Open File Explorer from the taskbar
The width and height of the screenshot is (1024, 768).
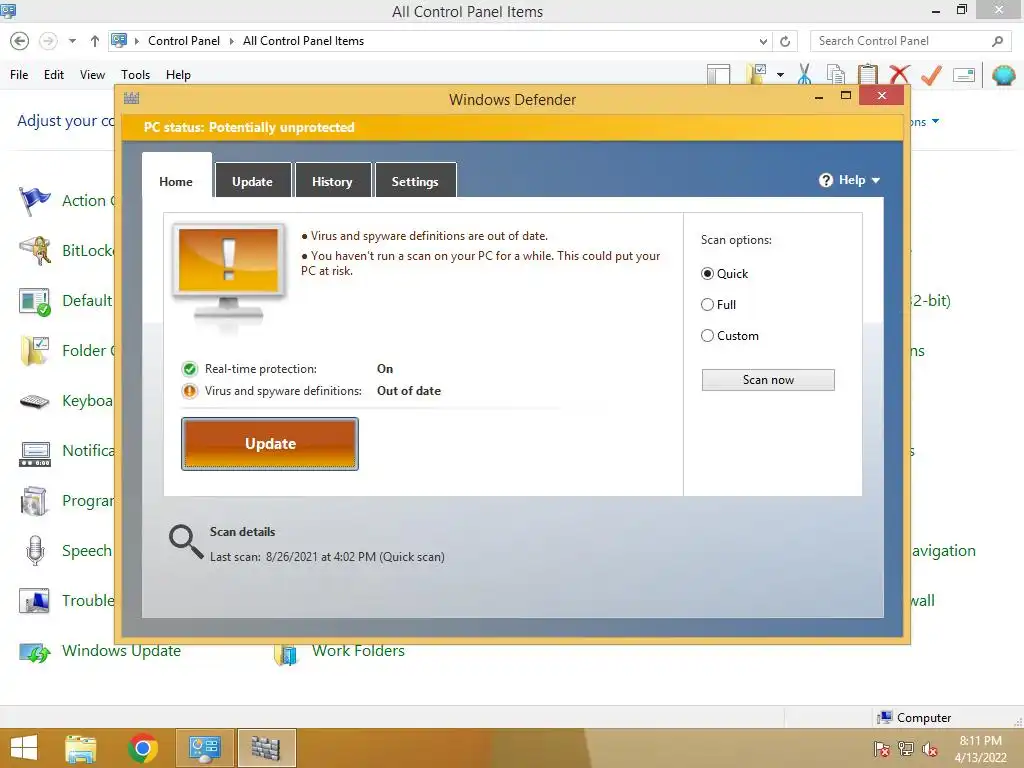[81, 748]
